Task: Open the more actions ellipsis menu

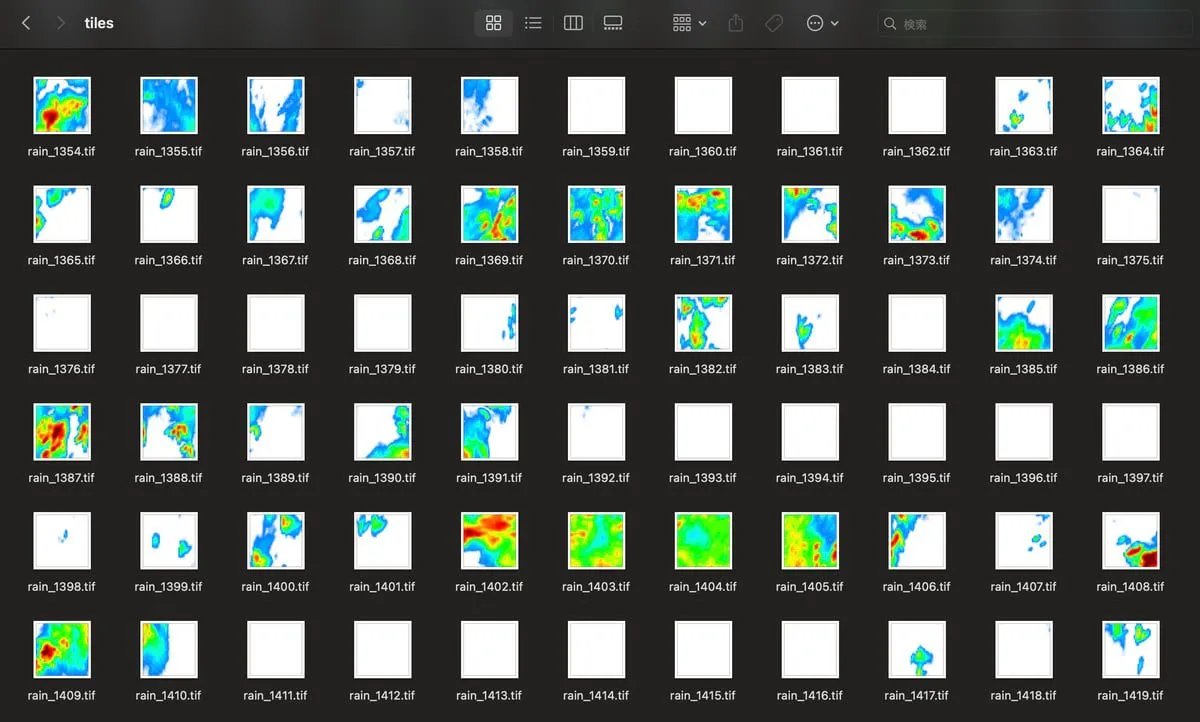Action: pyautogui.click(x=822, y=23)
